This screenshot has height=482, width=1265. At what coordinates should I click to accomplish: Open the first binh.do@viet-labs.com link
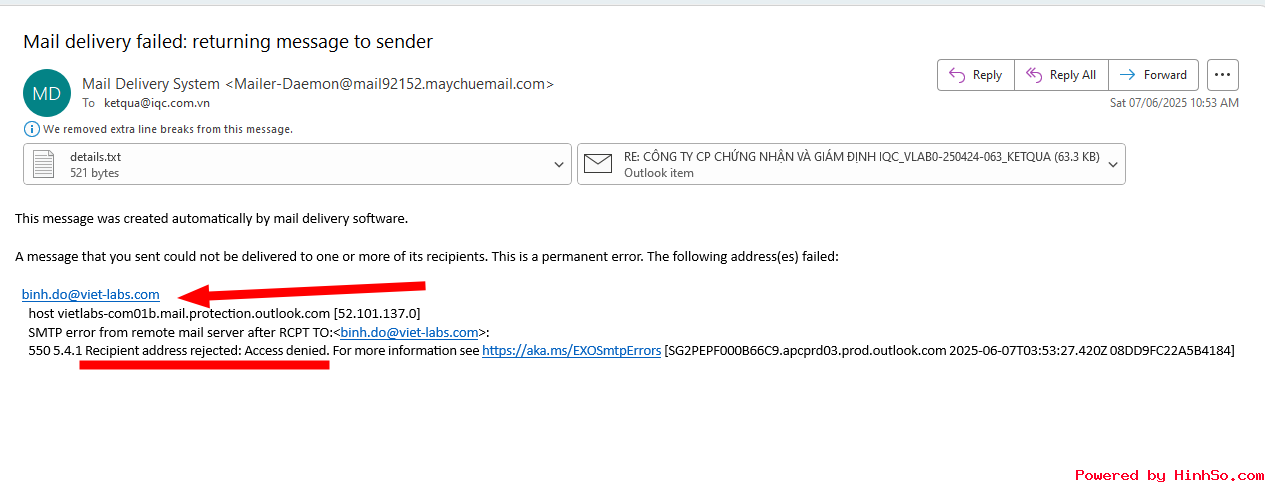91,294
